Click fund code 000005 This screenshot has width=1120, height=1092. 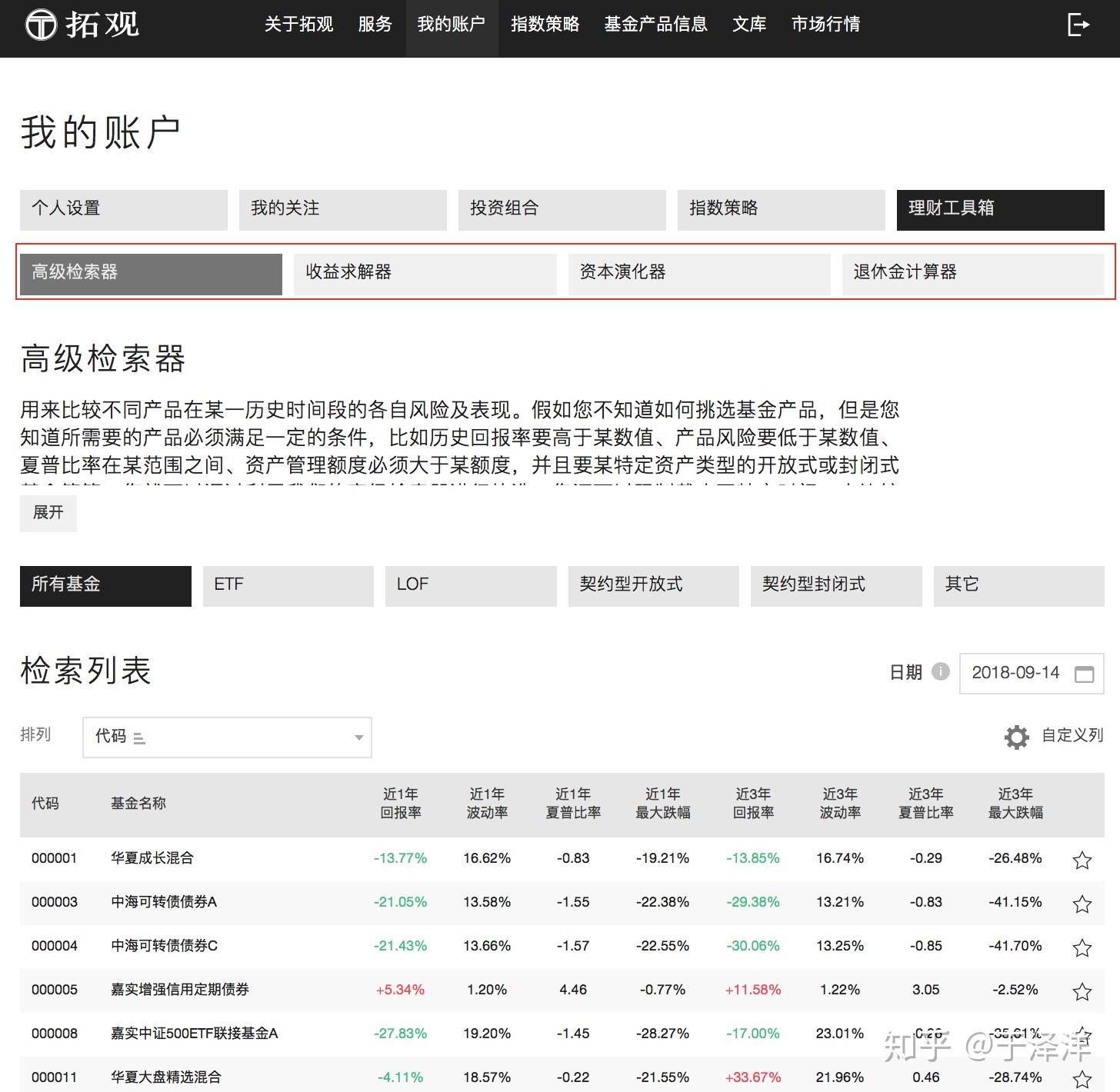click(x=55, y=990)
